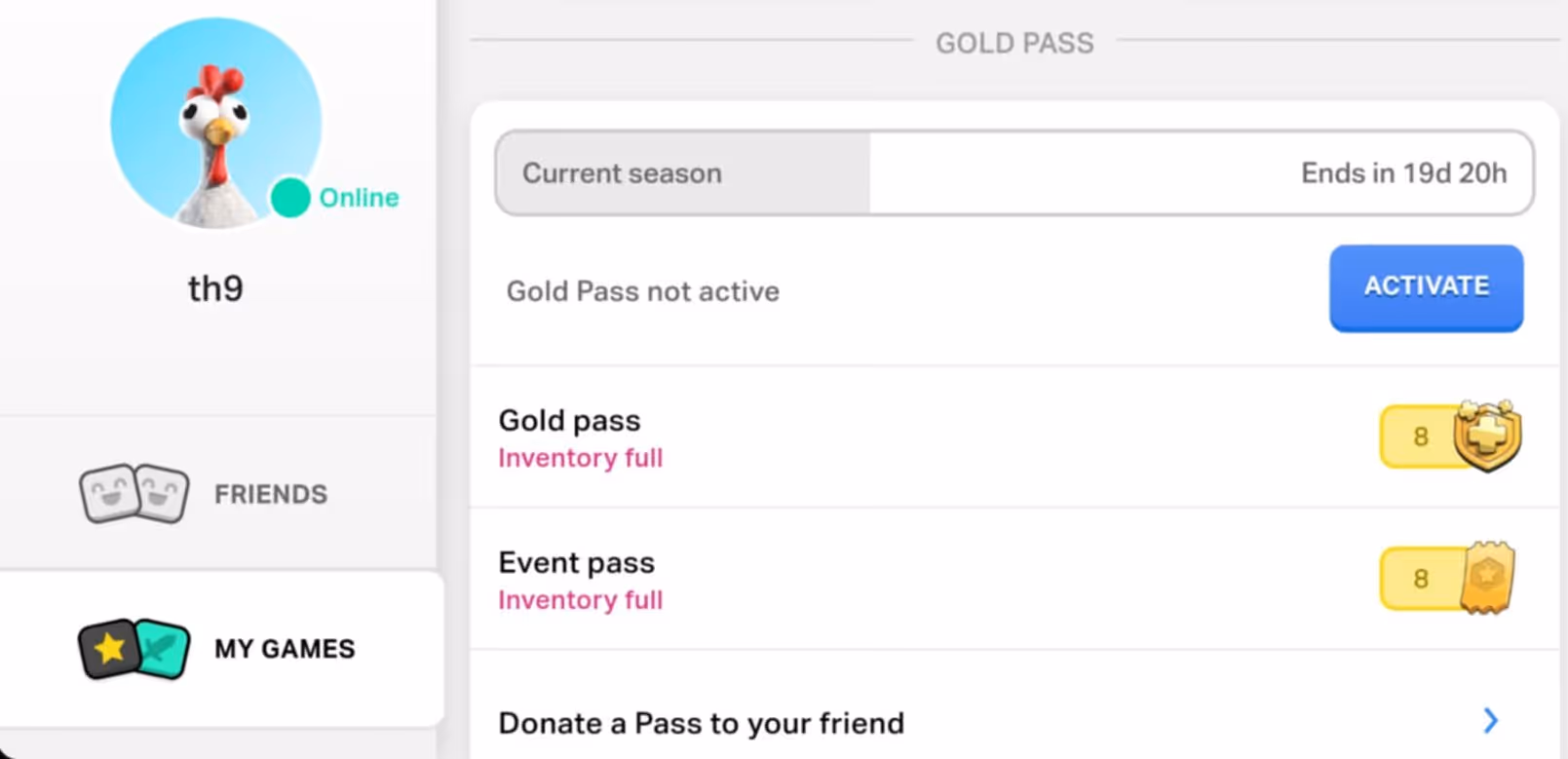Click the Event pass ticket icon
This screenshot has width=1568, height=759.
click(x=1487, y=578)
